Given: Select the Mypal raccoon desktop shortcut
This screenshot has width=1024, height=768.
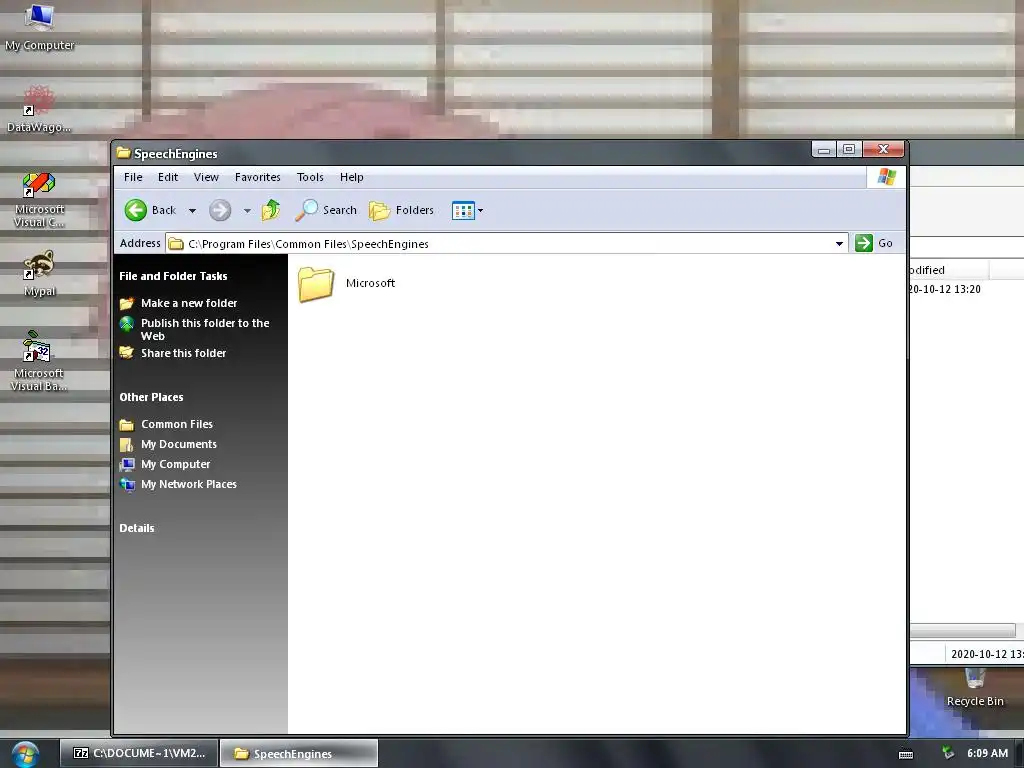Looking at the screenshot, I should point(39,274).
